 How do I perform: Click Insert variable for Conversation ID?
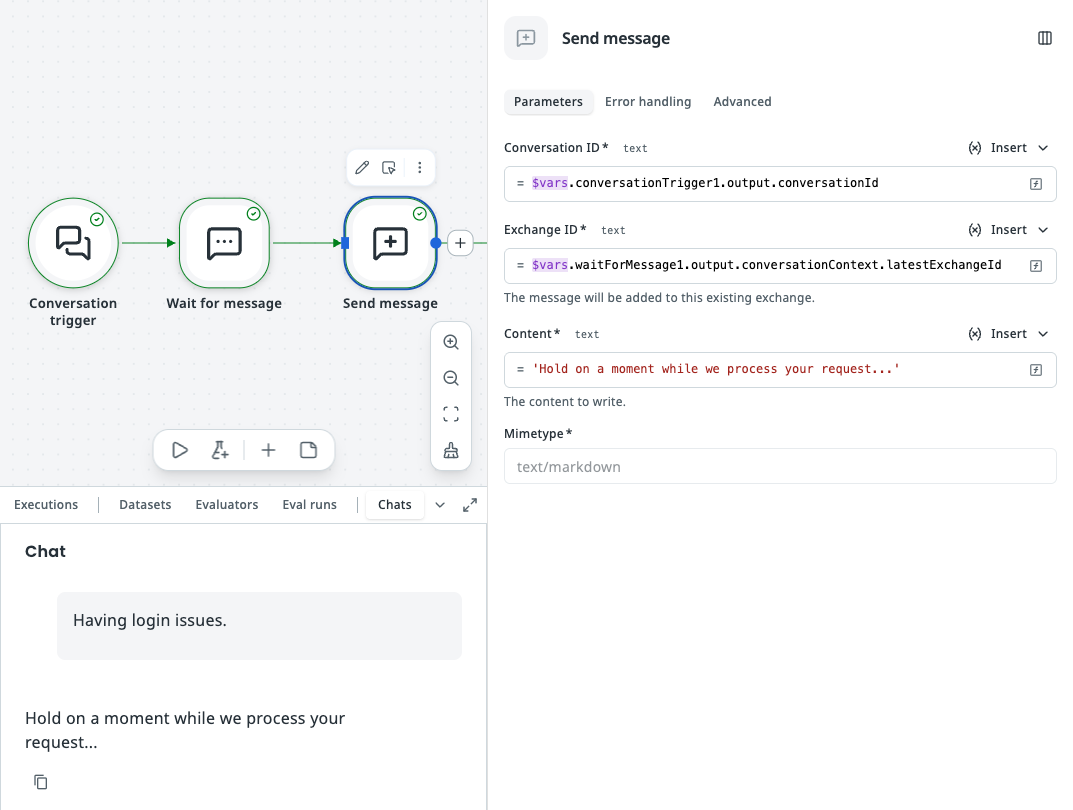[998, 148]
